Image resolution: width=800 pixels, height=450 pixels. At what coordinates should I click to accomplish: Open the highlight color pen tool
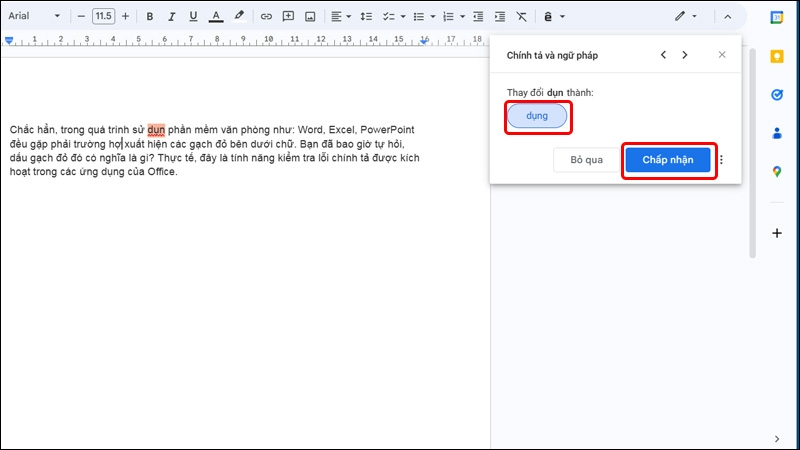point(239,16)
